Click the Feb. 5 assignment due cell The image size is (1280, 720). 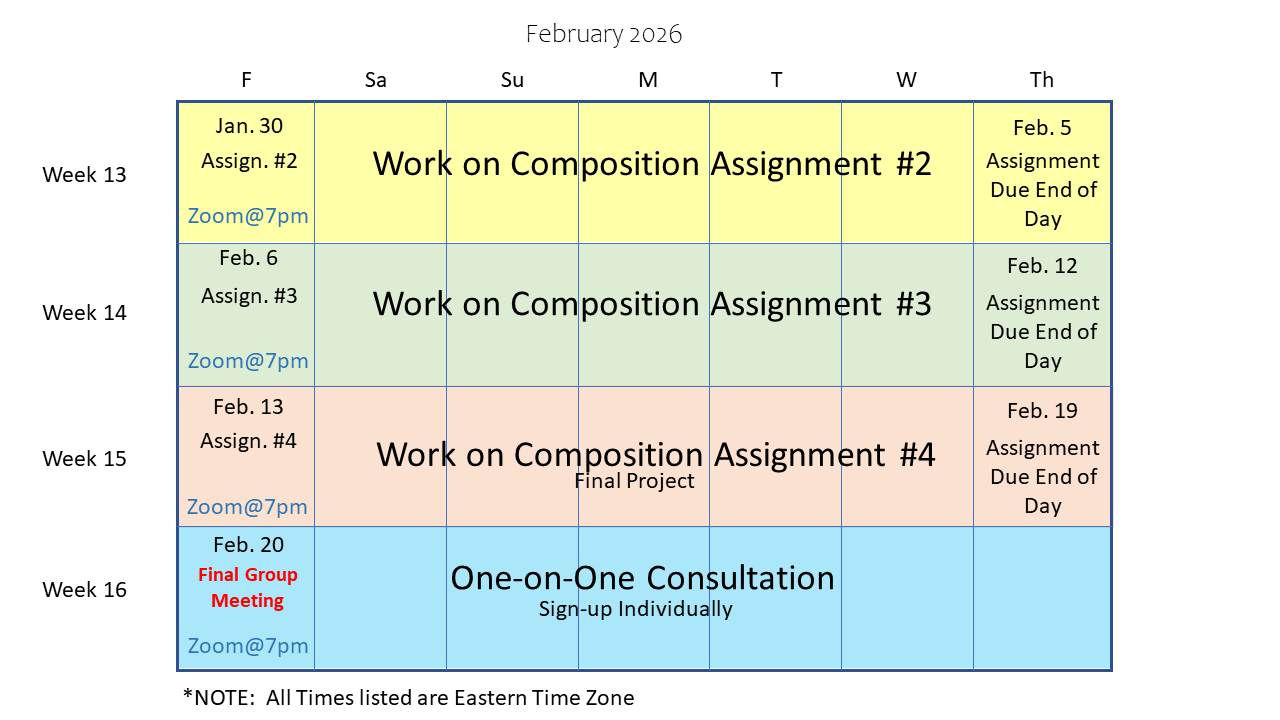[x=1042, y=175]
